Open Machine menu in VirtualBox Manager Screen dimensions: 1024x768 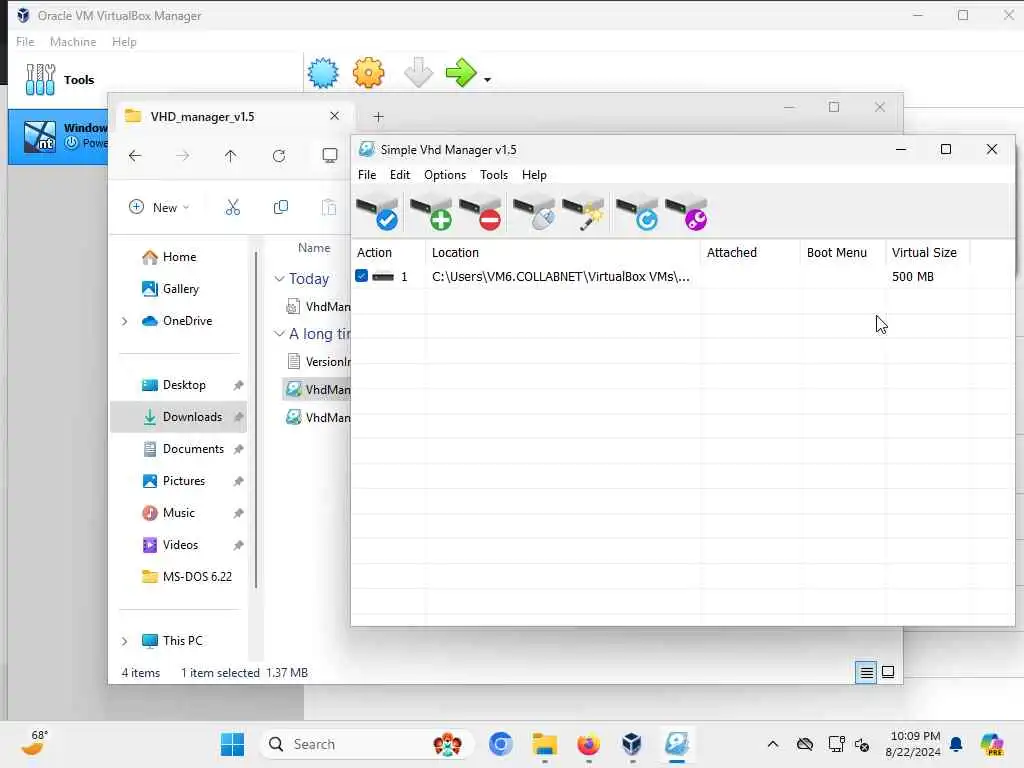73,42
